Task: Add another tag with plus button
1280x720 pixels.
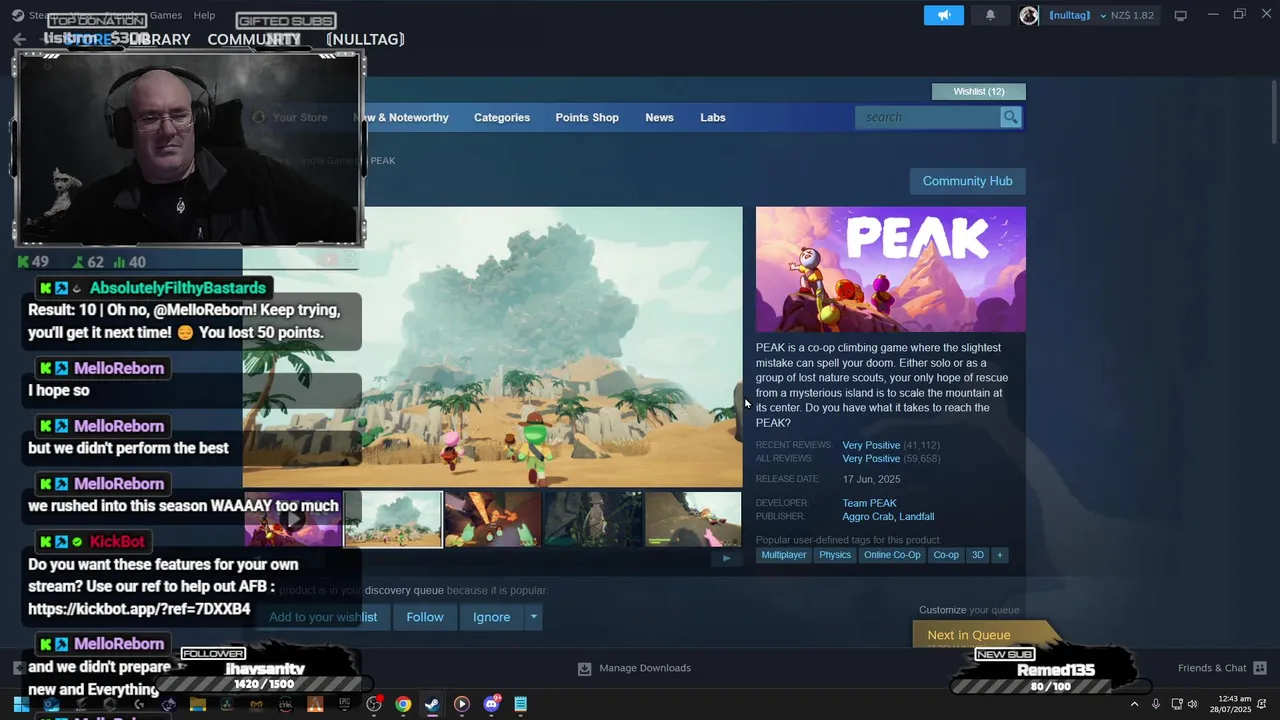Action: (x=999, y=555)
